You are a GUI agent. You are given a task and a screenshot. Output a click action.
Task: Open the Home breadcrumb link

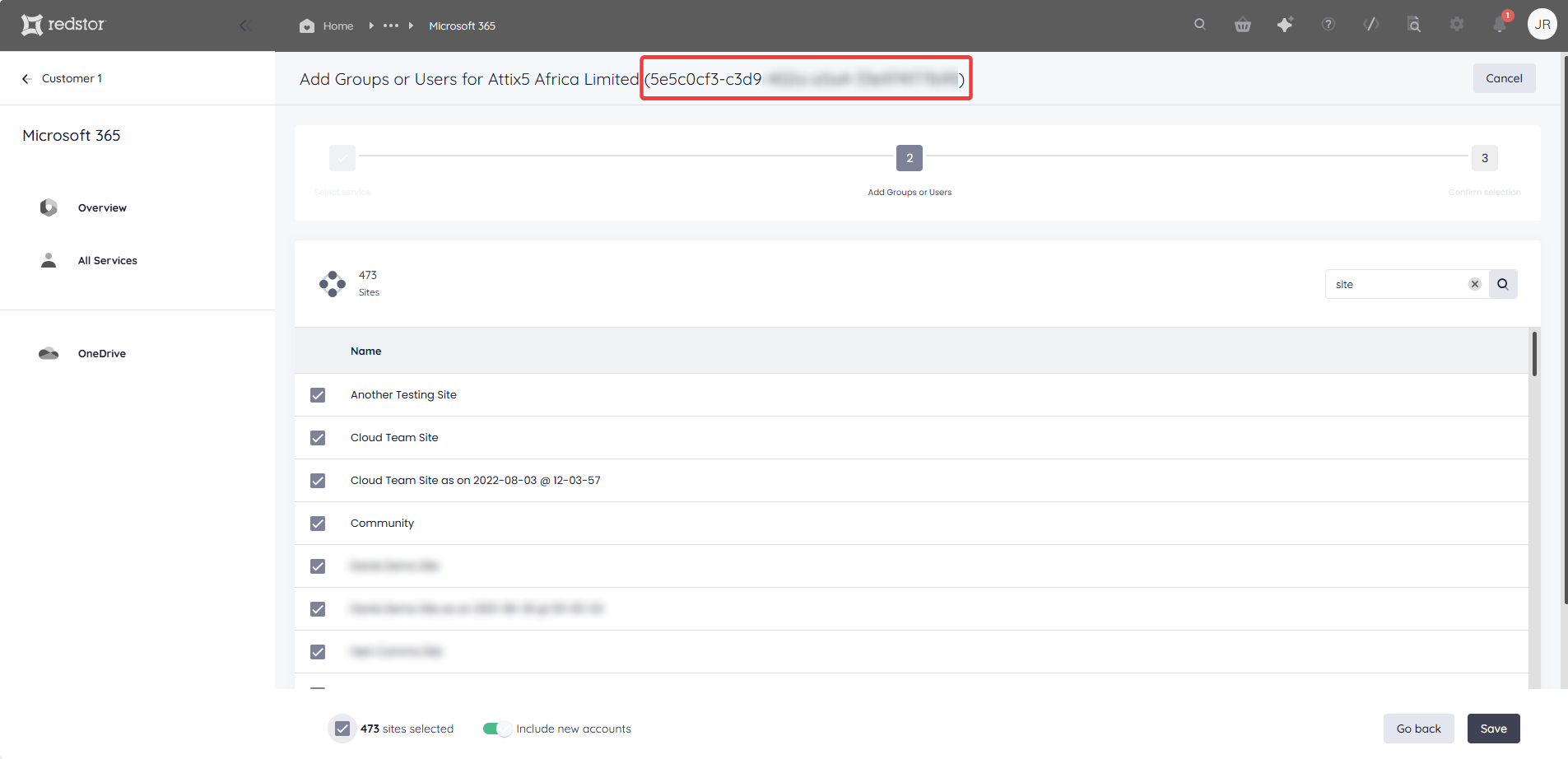tap(338, 26)
